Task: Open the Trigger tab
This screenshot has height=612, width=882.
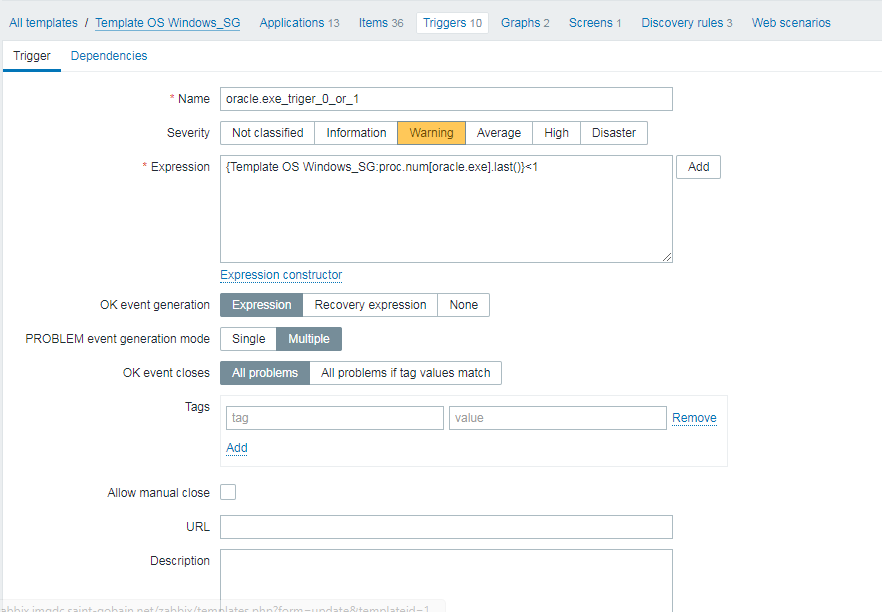Action: [x=32, y=56]
